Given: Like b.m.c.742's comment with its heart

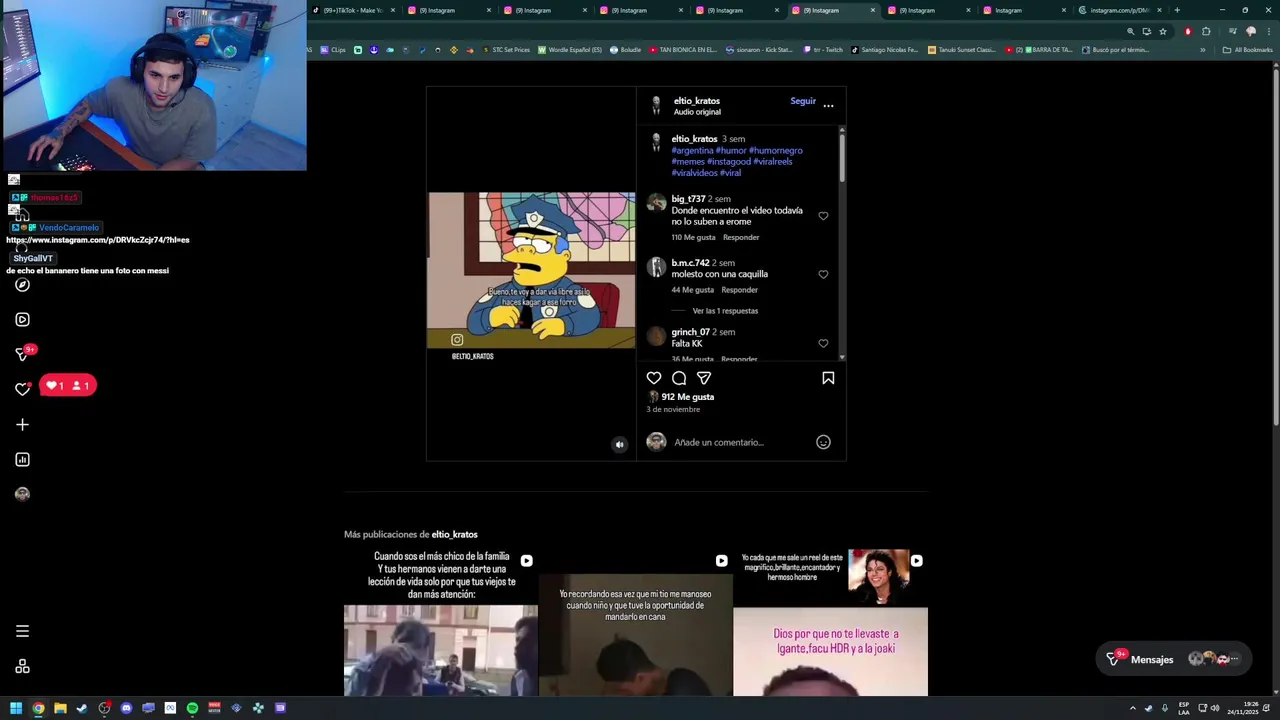Looking at the screenshot, I should click(823, 274).
